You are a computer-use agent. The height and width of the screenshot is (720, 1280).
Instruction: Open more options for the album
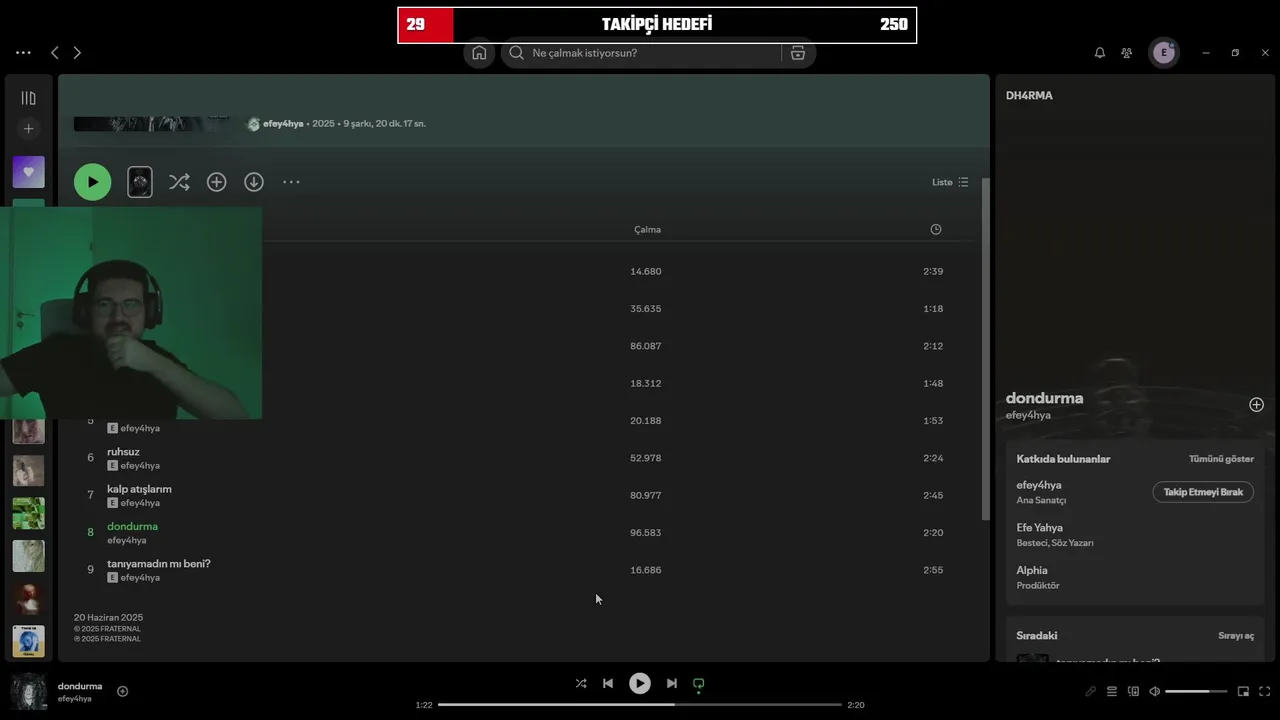(291, 182)
